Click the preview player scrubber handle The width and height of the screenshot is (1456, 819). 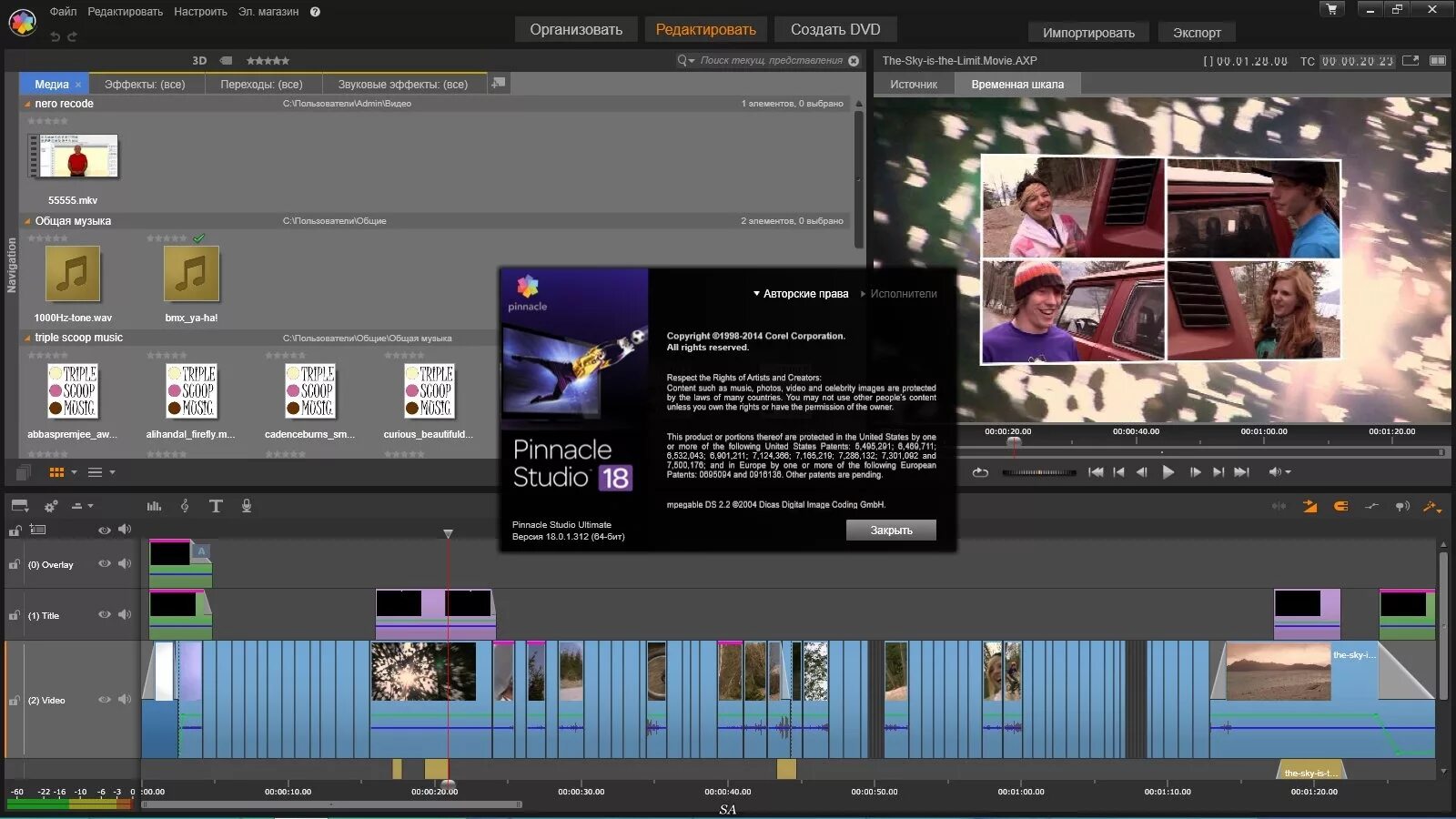[x=1014, y=443]
